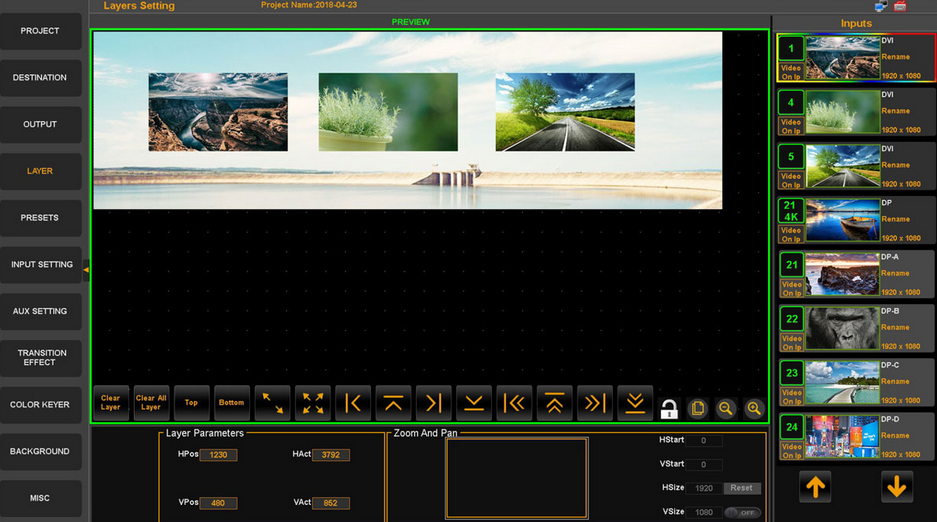Open the TRANSITION EFFECT menu
This screenshot has height=522, width=937.
coord(40,358)
